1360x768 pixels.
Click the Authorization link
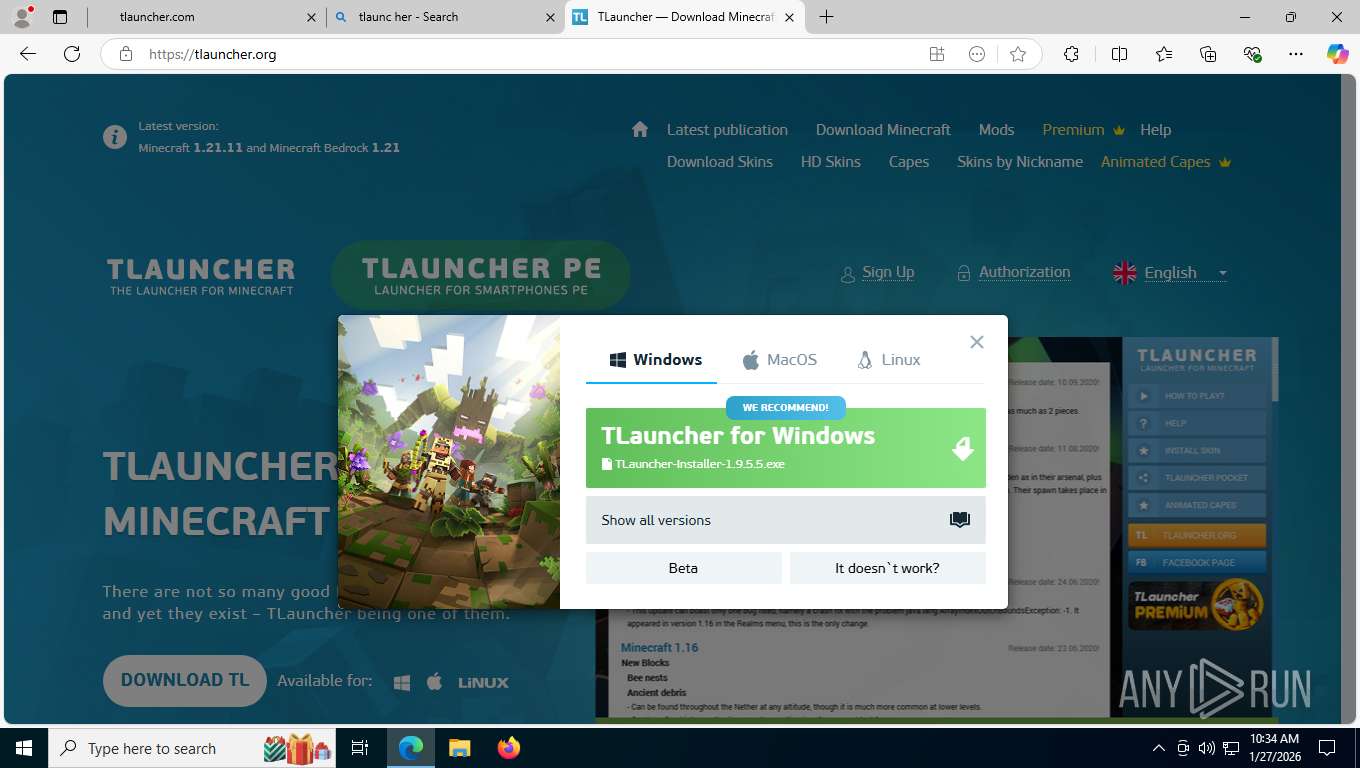click(1024, 272)
